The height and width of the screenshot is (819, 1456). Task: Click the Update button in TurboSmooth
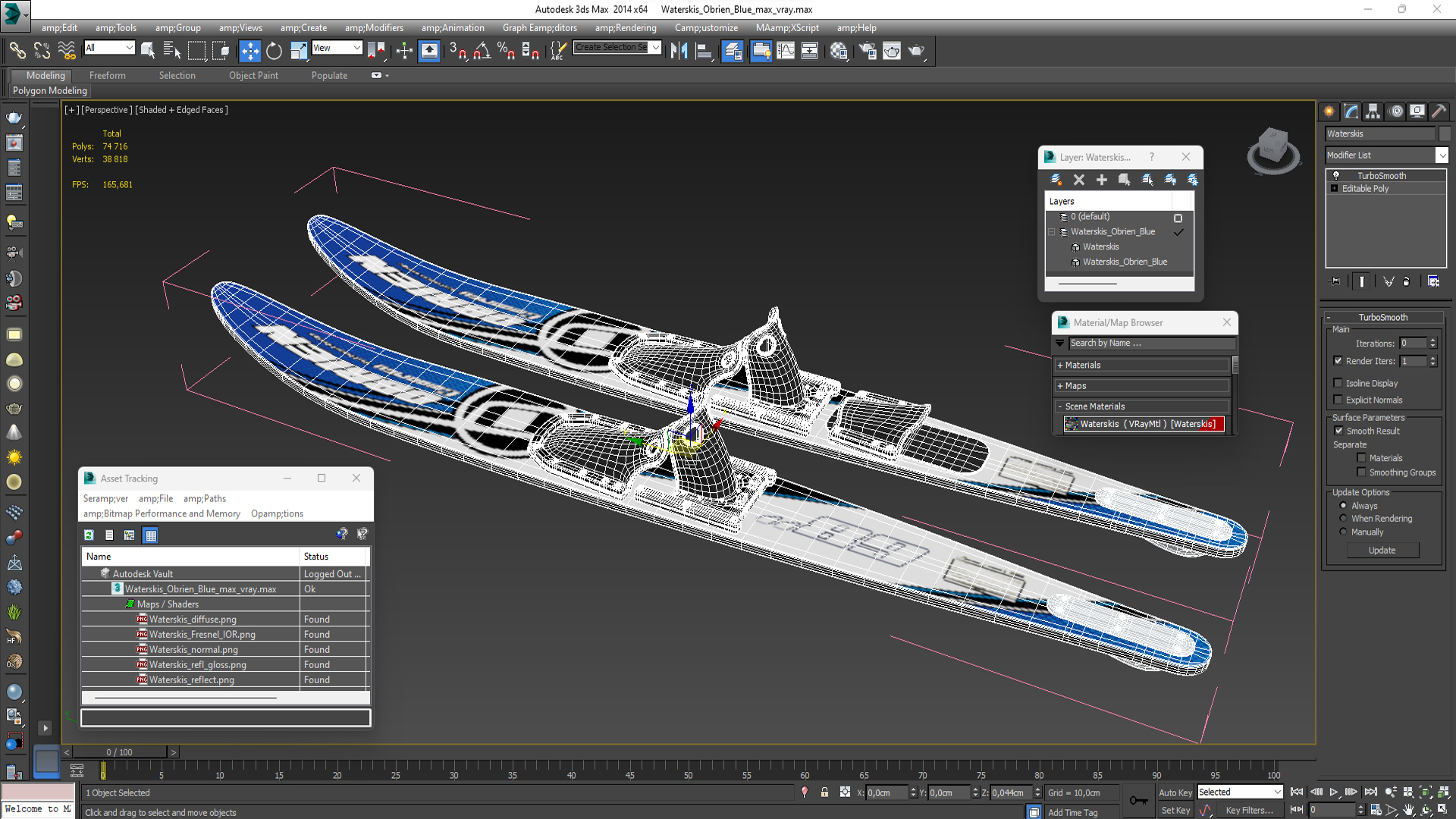1382,551
